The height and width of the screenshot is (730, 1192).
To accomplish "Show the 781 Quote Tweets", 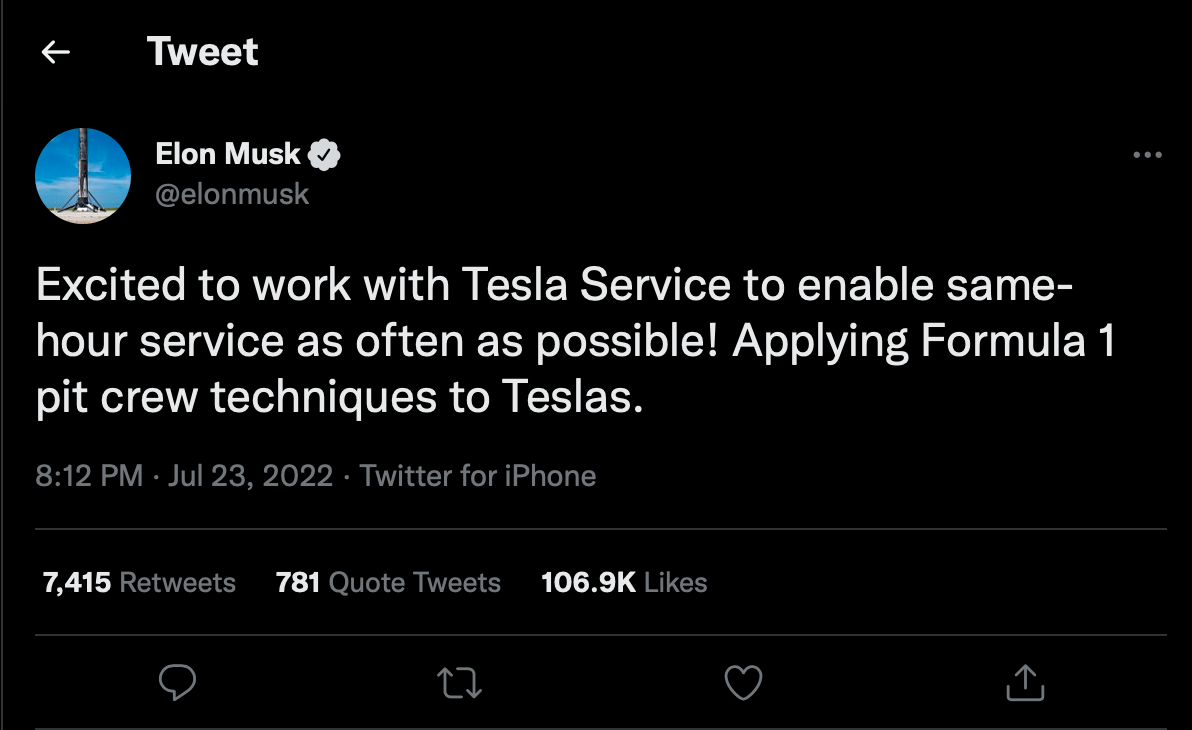I will click(388, 583).
